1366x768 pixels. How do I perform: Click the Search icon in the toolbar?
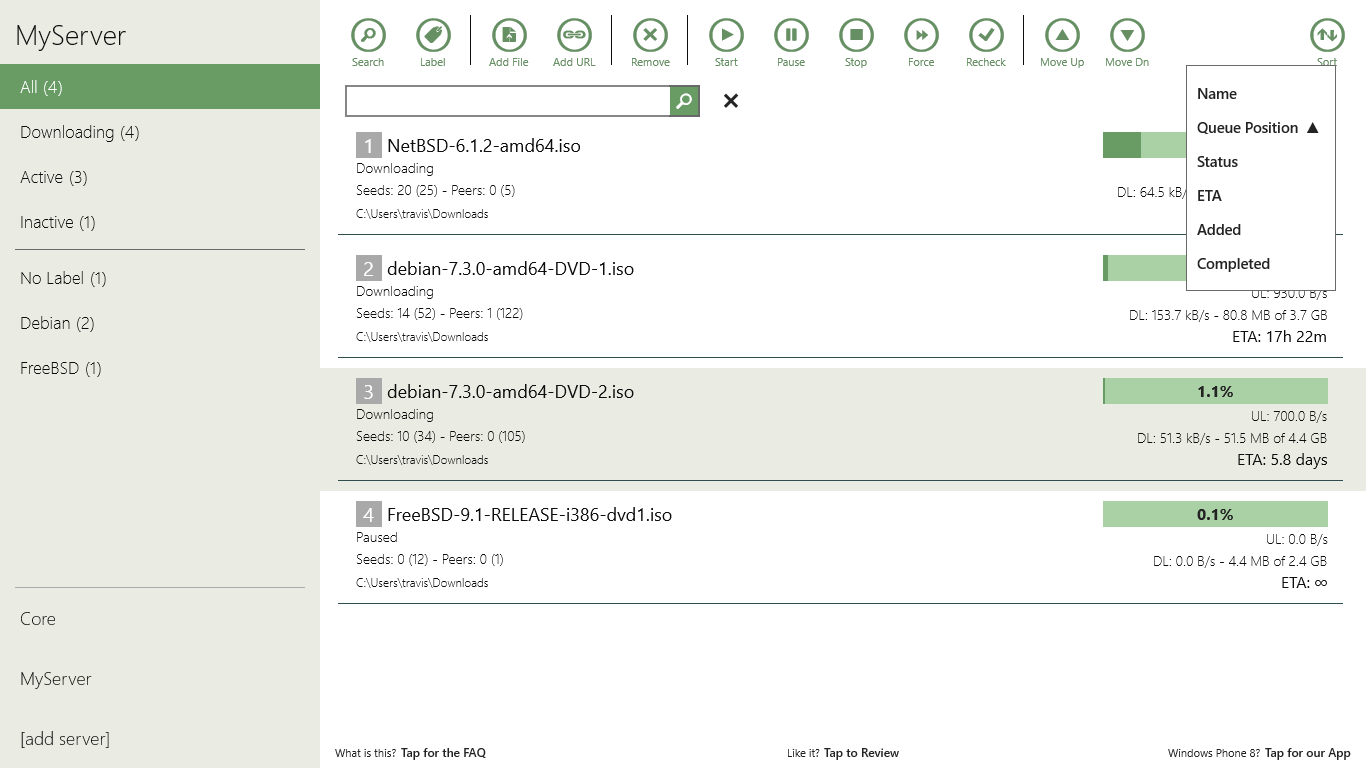pos(368,35)
